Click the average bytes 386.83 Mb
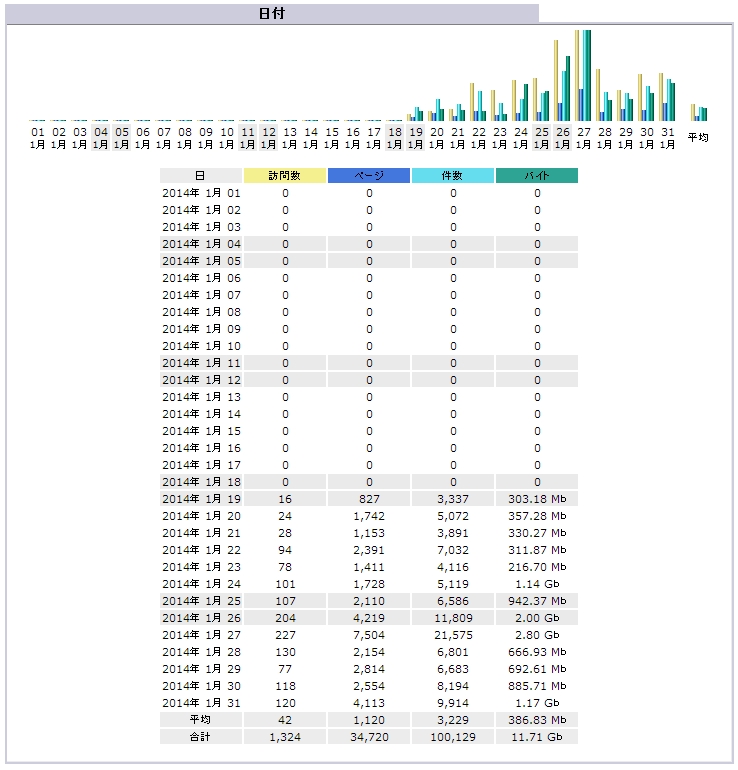Viewport: 738px width, 770px height. 537,720
